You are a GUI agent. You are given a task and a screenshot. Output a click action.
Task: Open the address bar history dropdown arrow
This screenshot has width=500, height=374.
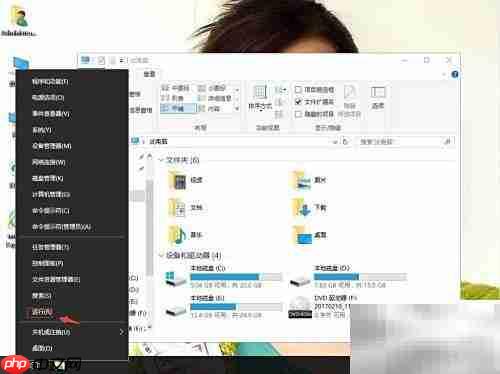pos(335,142)
